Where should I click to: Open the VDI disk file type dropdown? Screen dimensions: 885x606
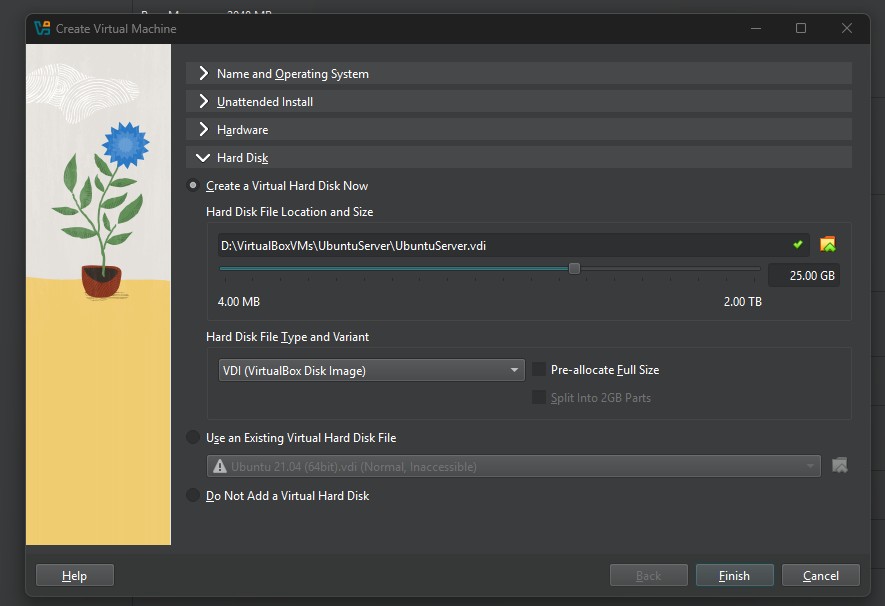pyautogui.click(x=371, y=371)
